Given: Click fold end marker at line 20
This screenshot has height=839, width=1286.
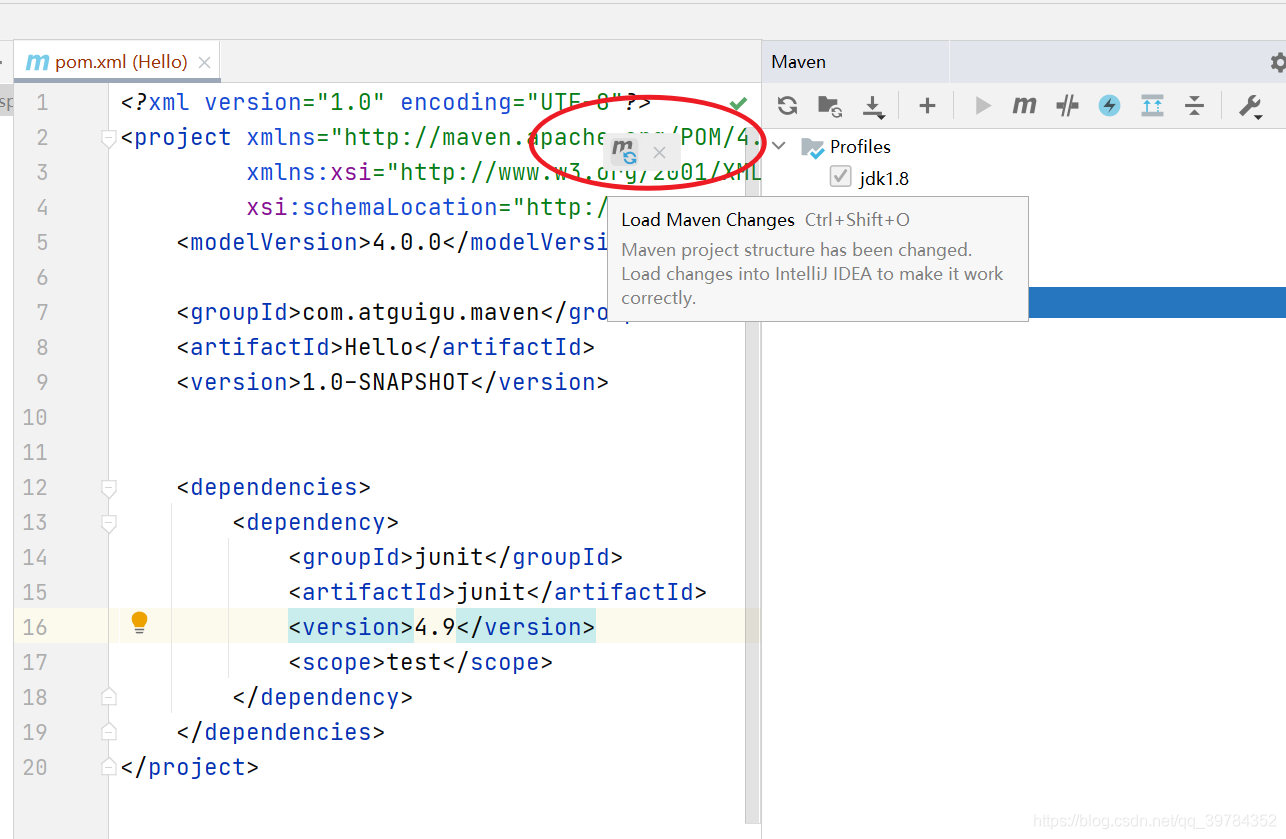Looking at the screenshot, I should (109, 766).
